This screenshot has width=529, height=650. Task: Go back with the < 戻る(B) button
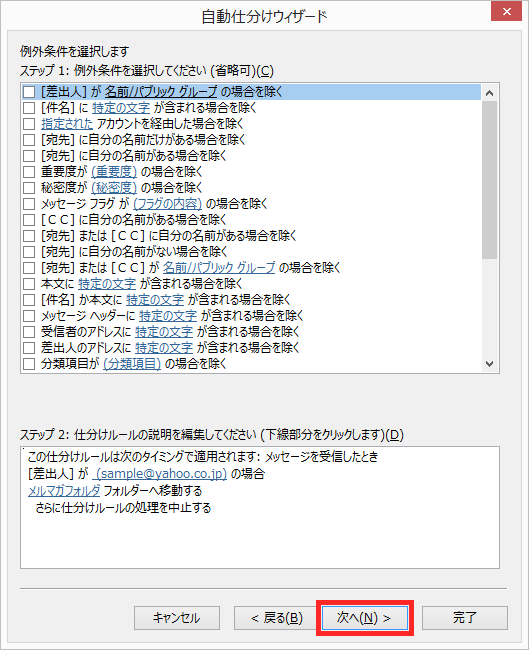[277, 618]
